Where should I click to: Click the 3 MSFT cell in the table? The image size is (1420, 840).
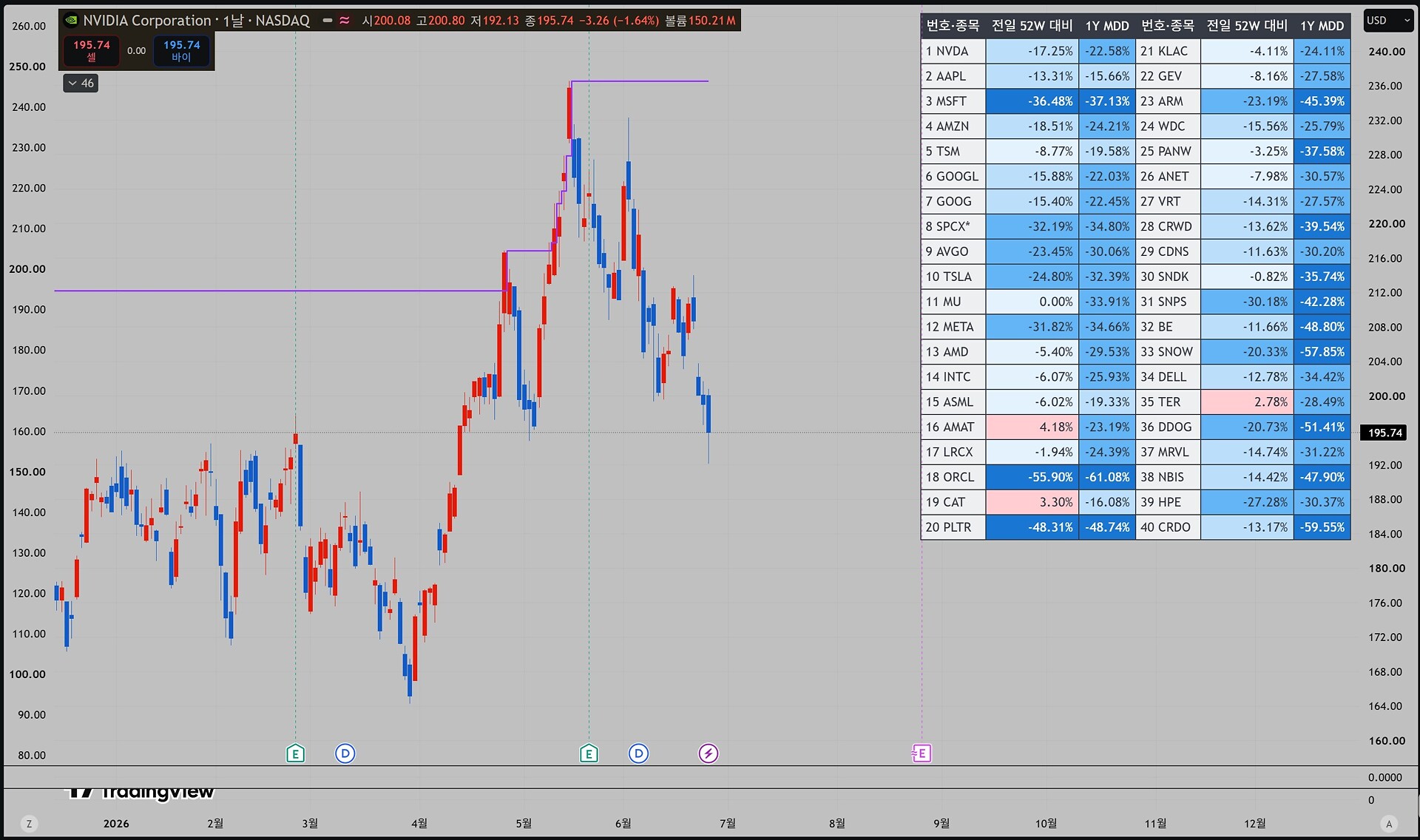[953, 101]
